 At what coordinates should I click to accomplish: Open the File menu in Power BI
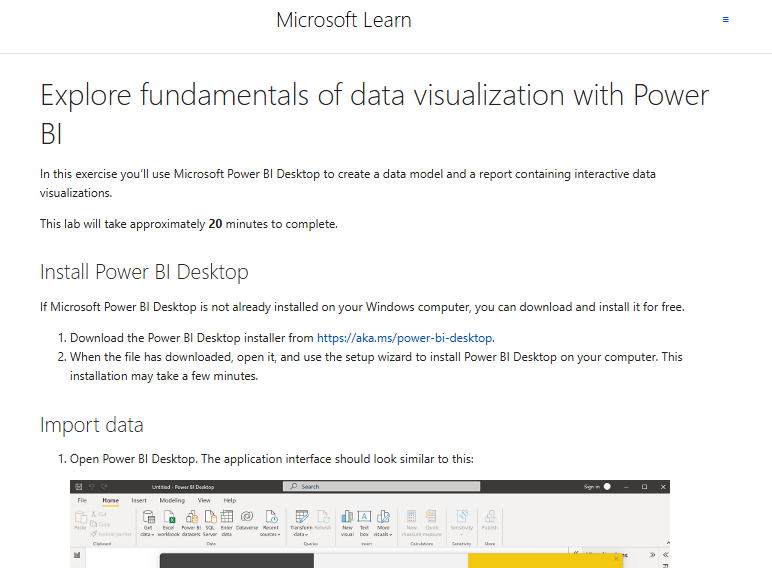pyautogui.click(x=82, y=500)
